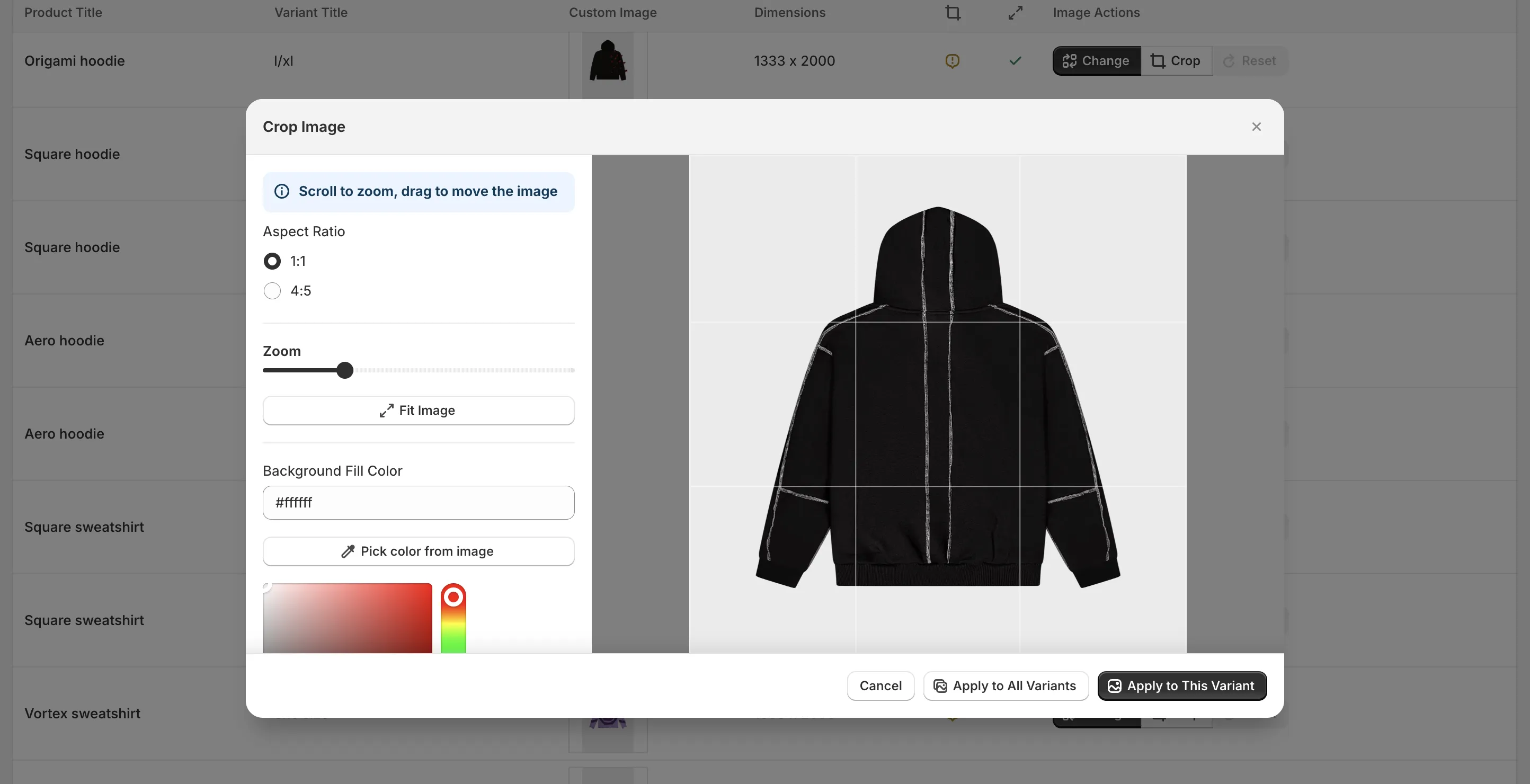Image resolution: width=1530 pixels, height=784 pixels.
Task: Click the l/xl variant title cell
Action: [283, 60]
